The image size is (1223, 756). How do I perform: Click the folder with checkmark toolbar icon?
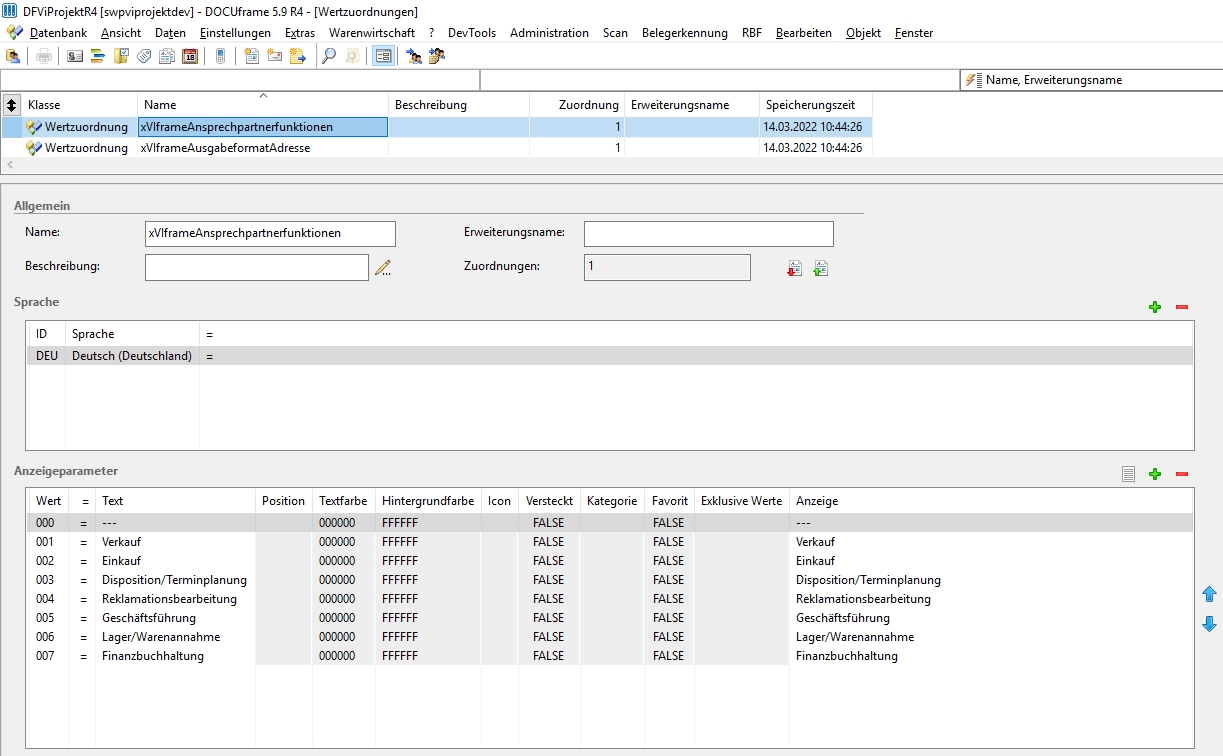pyautogui.click(x=121, y=56)
